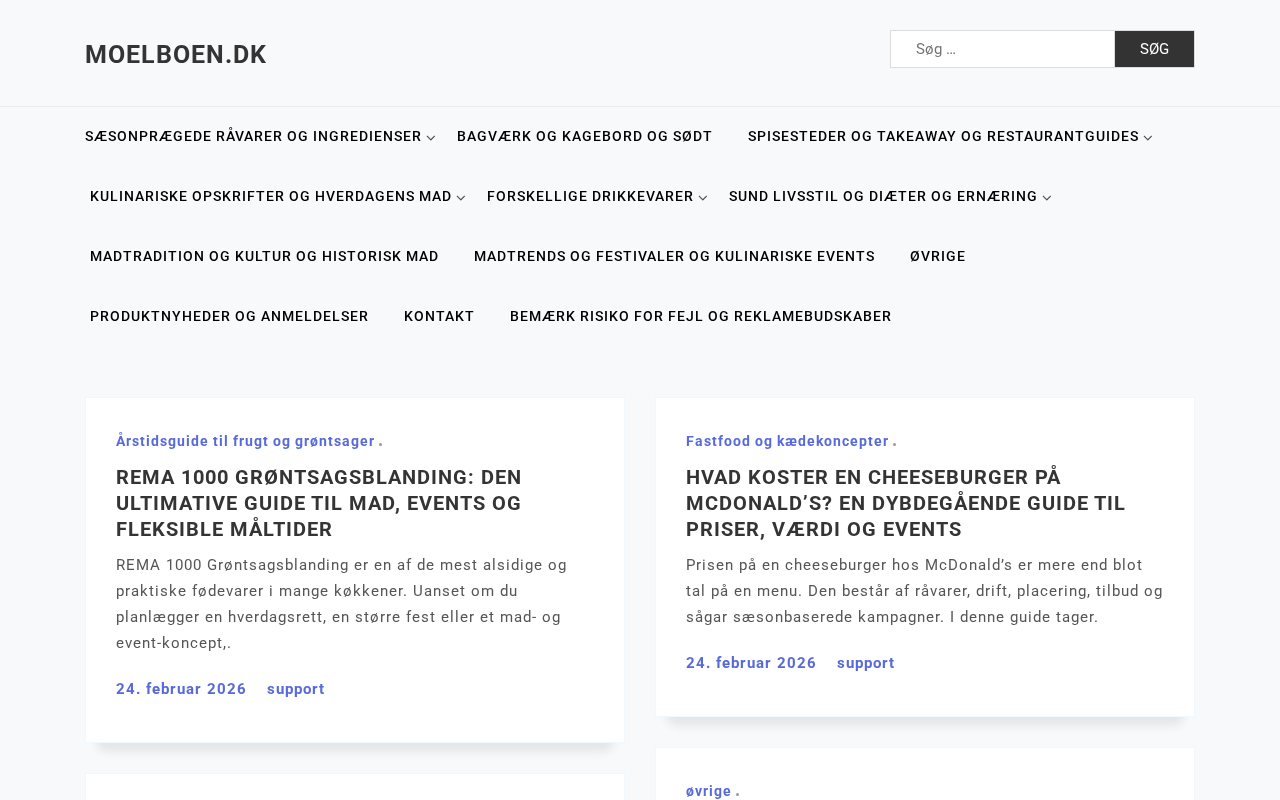
Task: Open Bemærk risiko for fejl og reklamebudskaber
Action: pyautogui.click(x=701, y=317)
